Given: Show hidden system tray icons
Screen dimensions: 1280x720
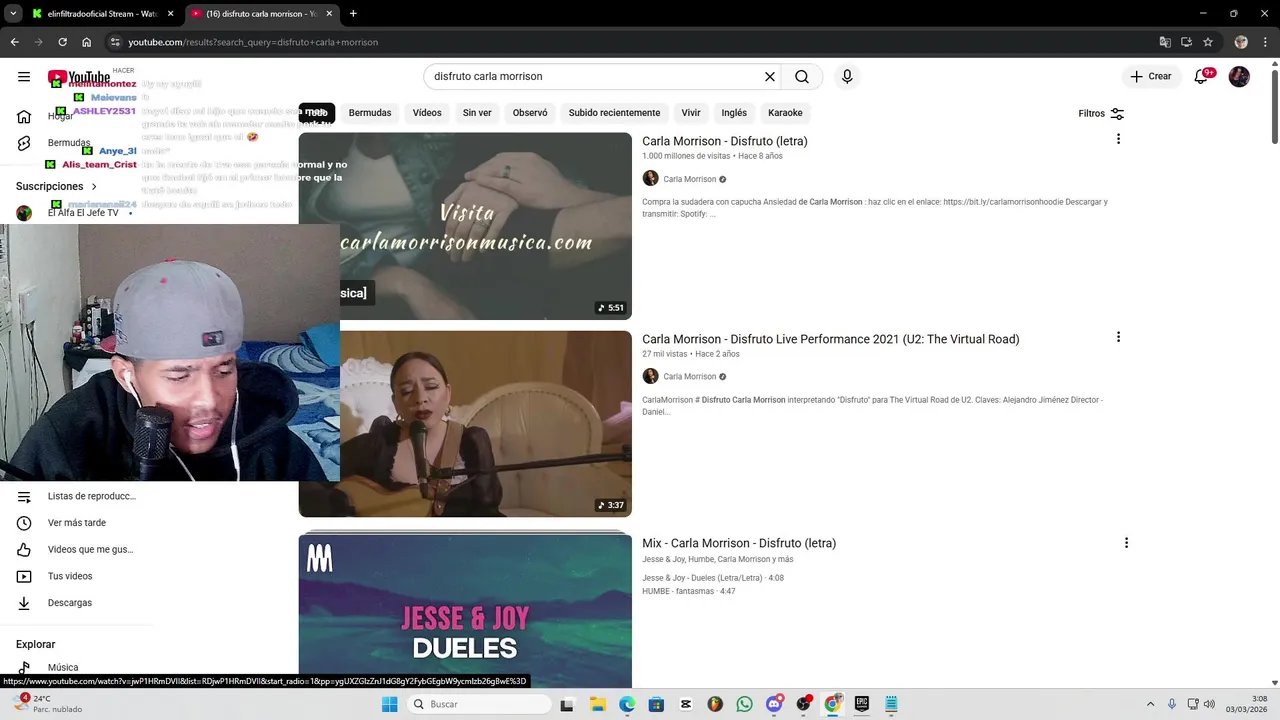Looking at the screenshot, I should (1150, 704).
